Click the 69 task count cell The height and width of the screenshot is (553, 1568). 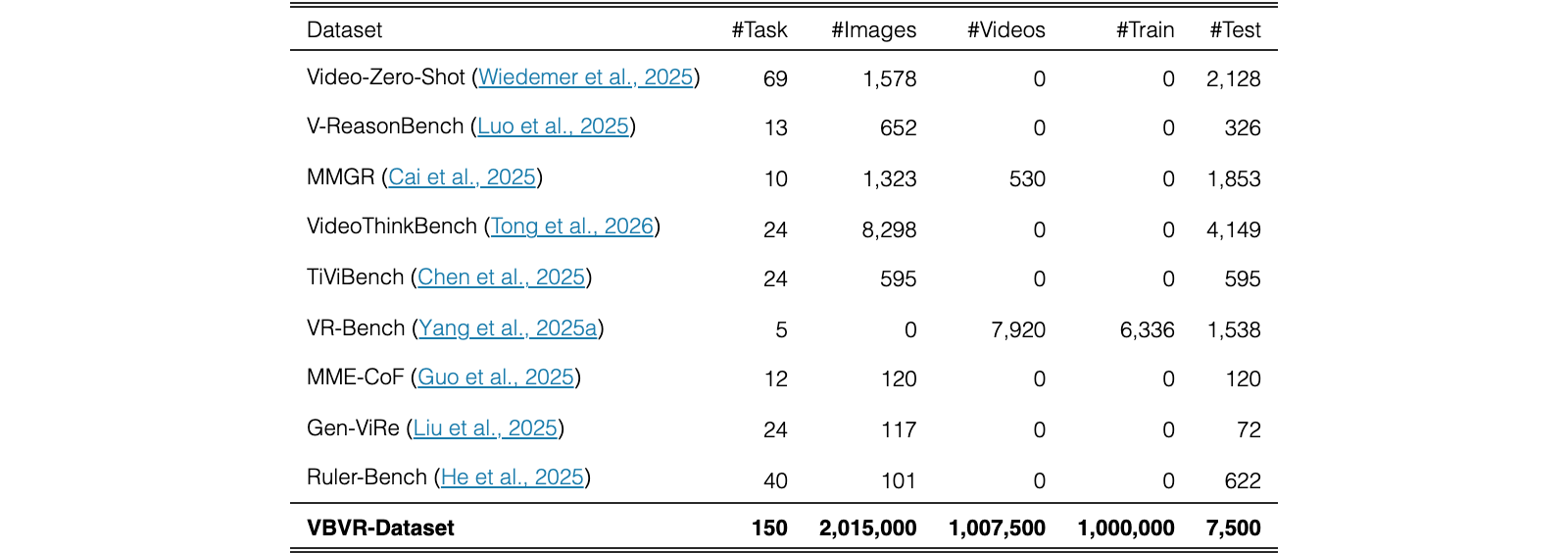point(775,79)
